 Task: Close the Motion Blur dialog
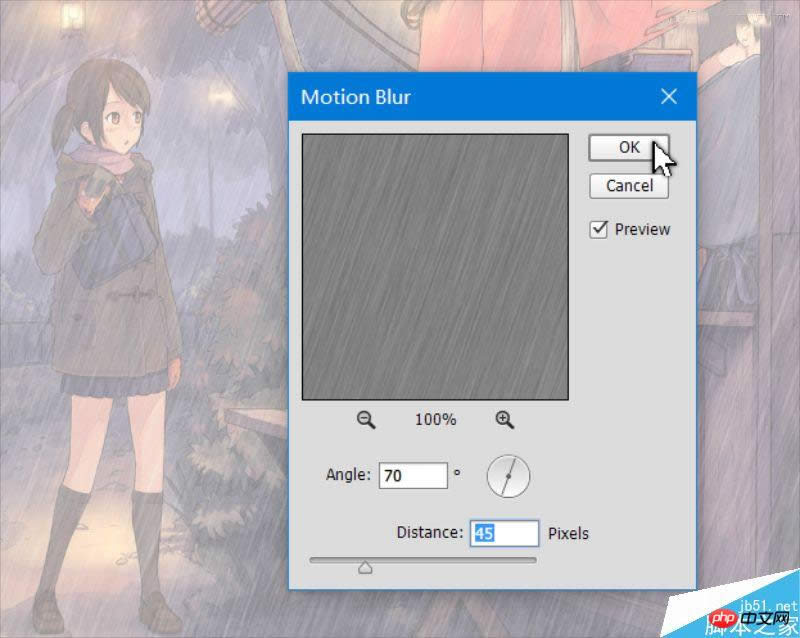coord(669,97)
